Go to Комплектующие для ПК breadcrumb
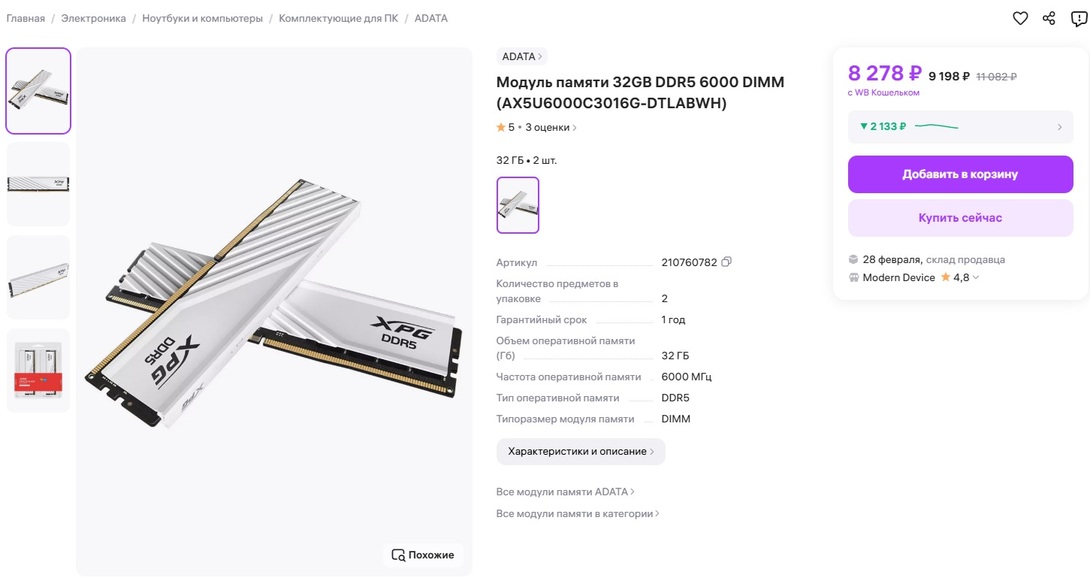The width and height of the screenshot is (1090, 584). click(339, 18)
